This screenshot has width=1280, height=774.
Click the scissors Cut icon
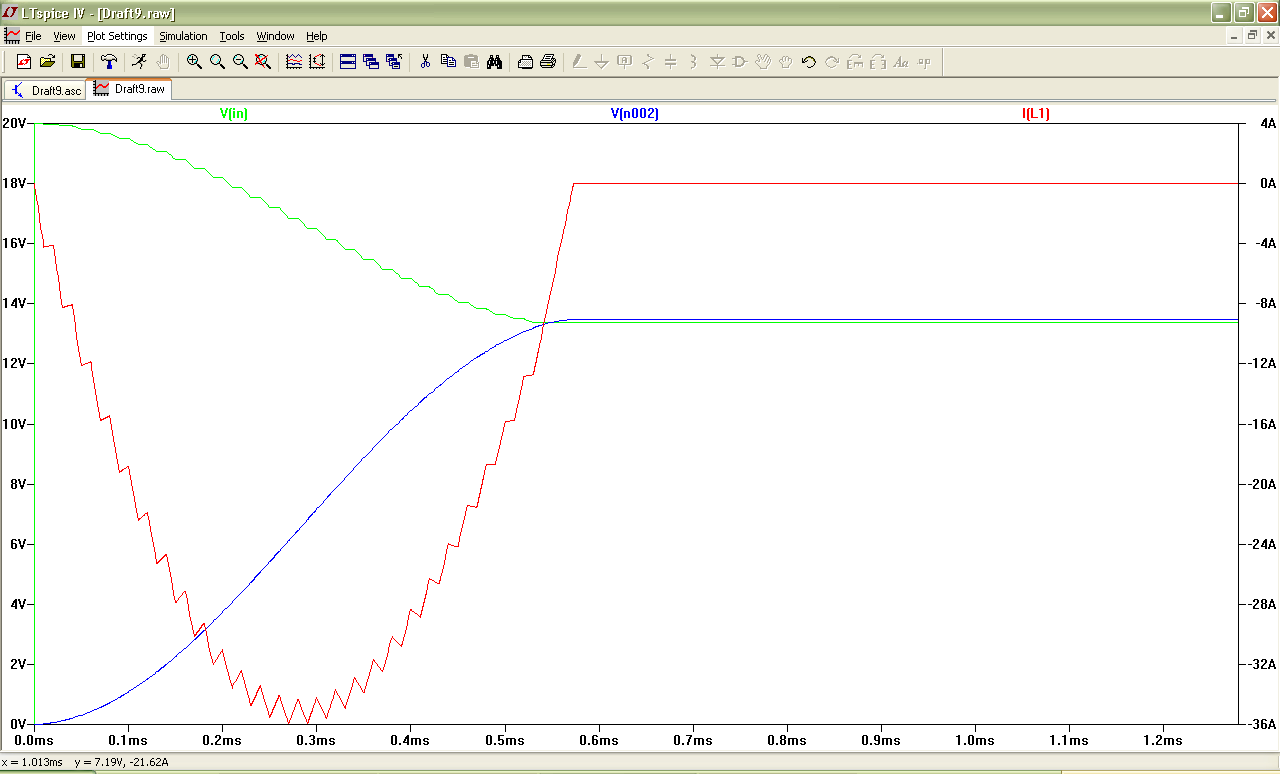[x=425, y=62]
